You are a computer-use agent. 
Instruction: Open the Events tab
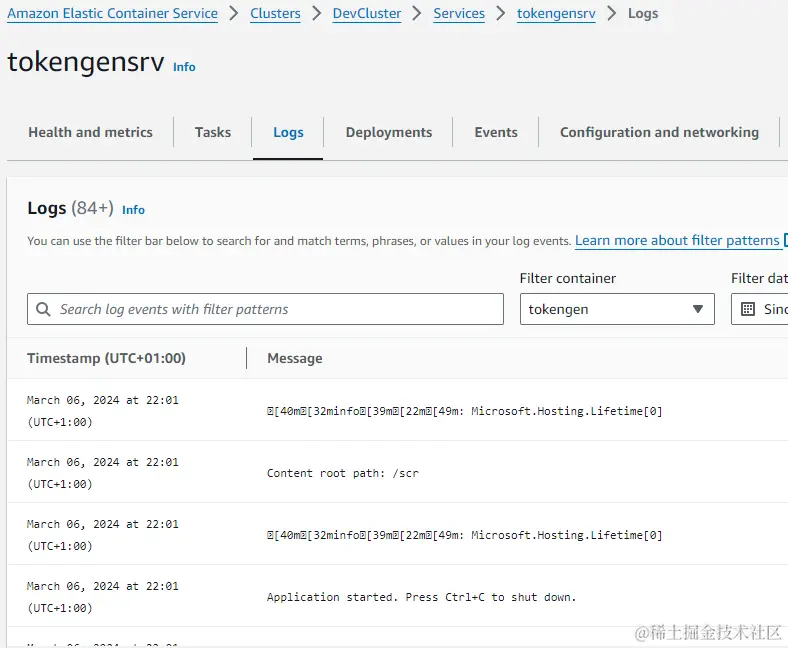496,132
